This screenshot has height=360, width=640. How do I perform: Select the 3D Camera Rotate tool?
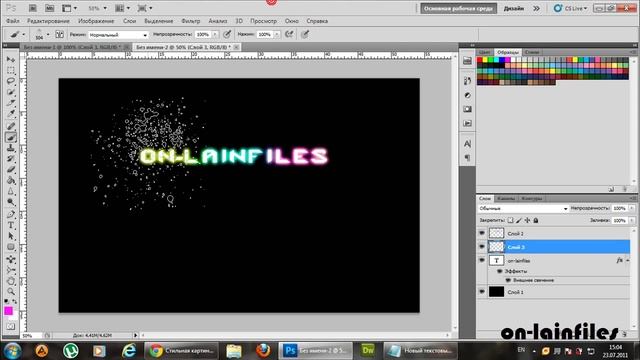coord(11,270)
